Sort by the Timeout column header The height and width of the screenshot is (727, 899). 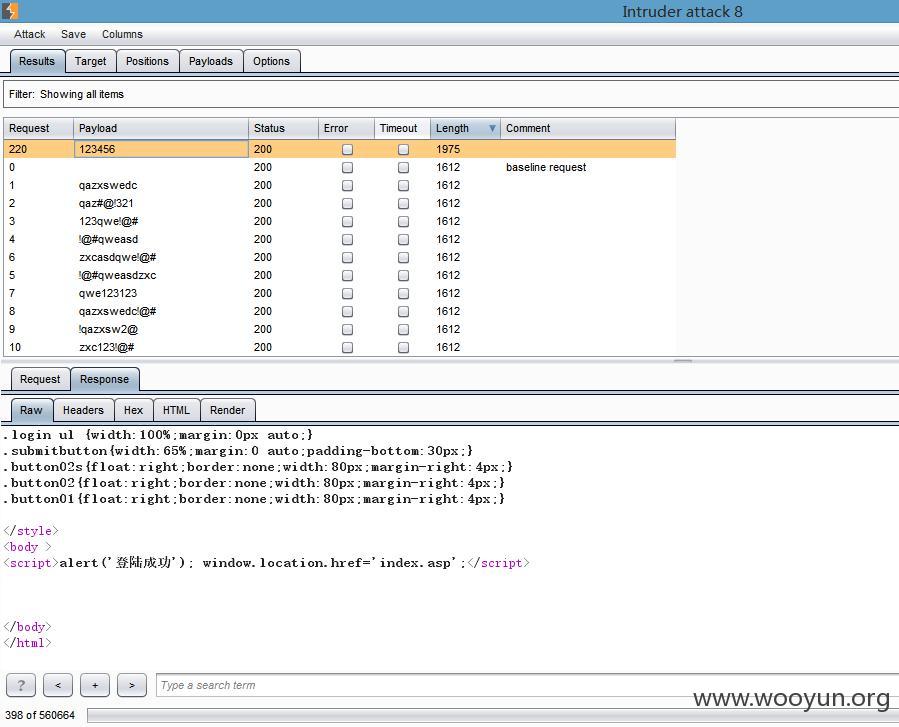pyautogui.click(x=402, y=128)
